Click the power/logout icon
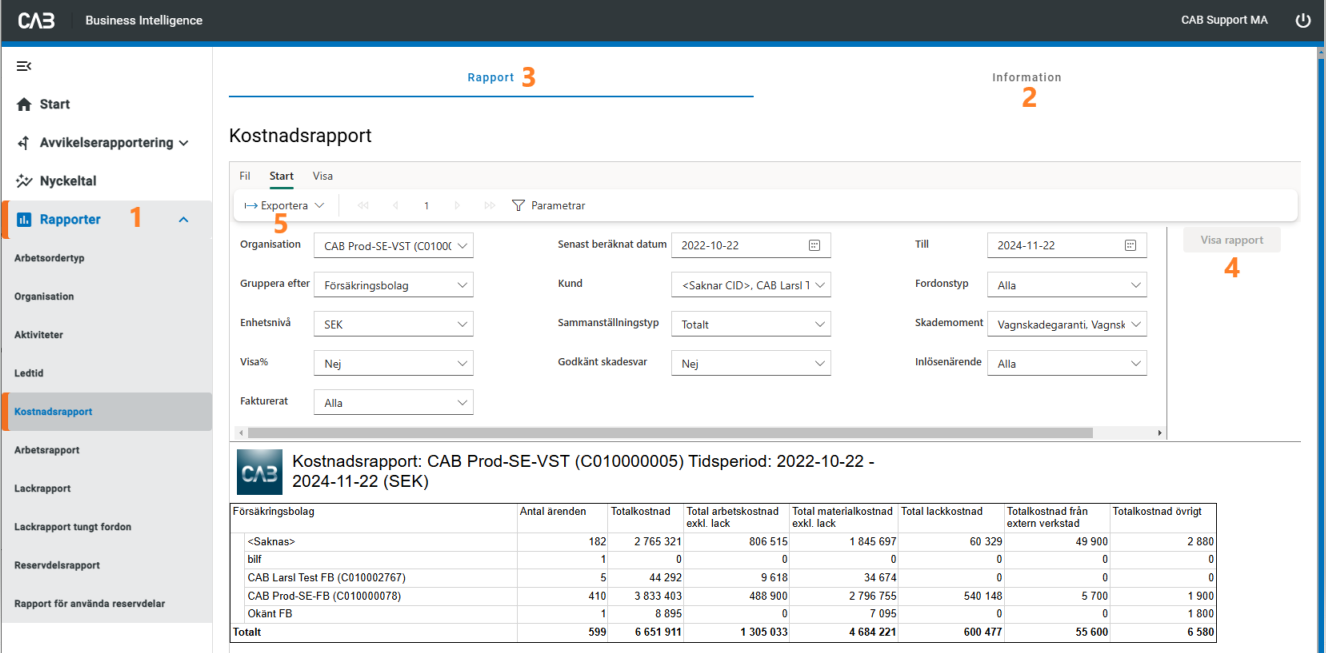This screenshot has height=653, width=1326. pyautogui.click(x=1302, y=20)
